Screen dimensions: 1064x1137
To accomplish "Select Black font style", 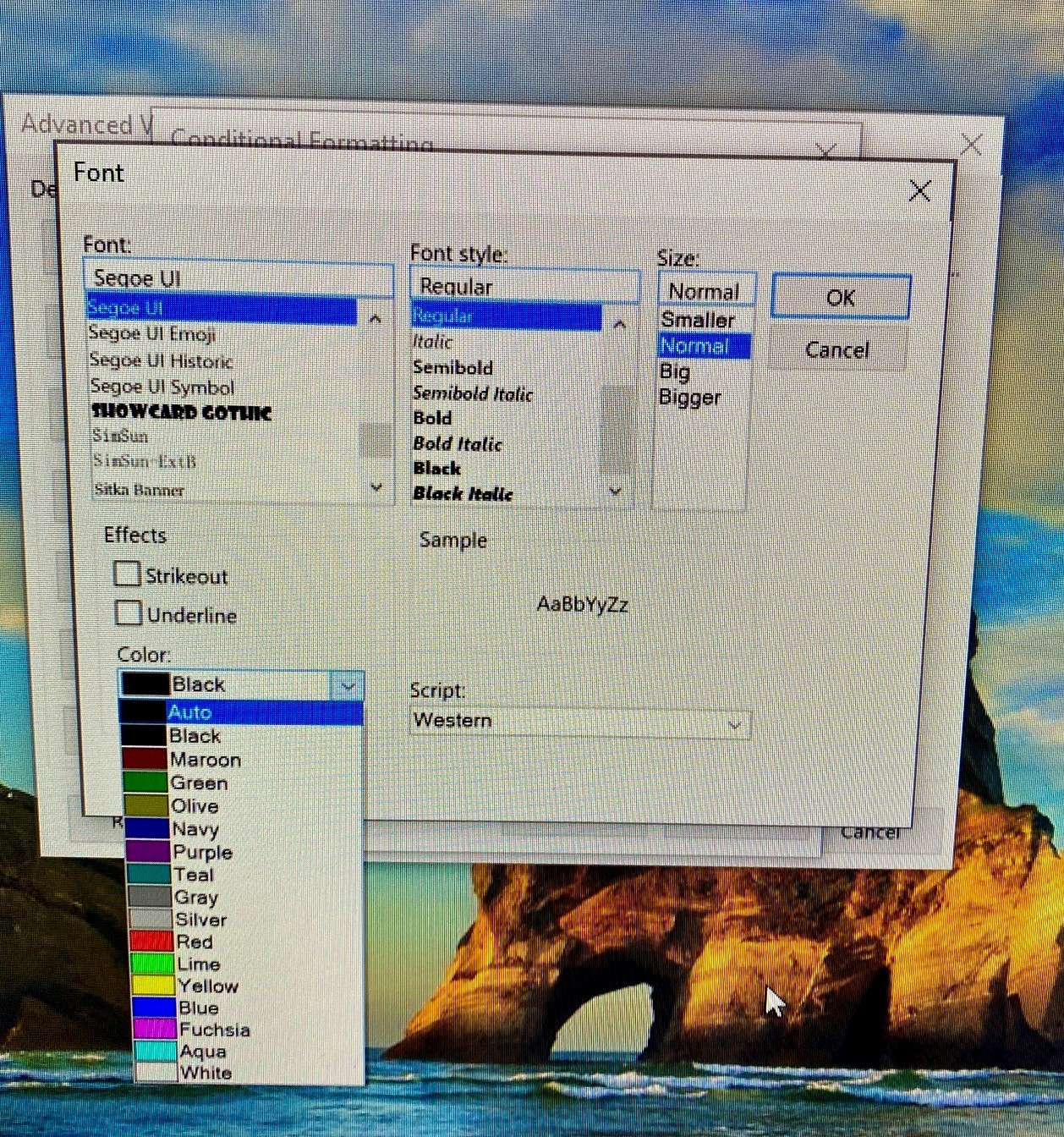I will 437,469.
